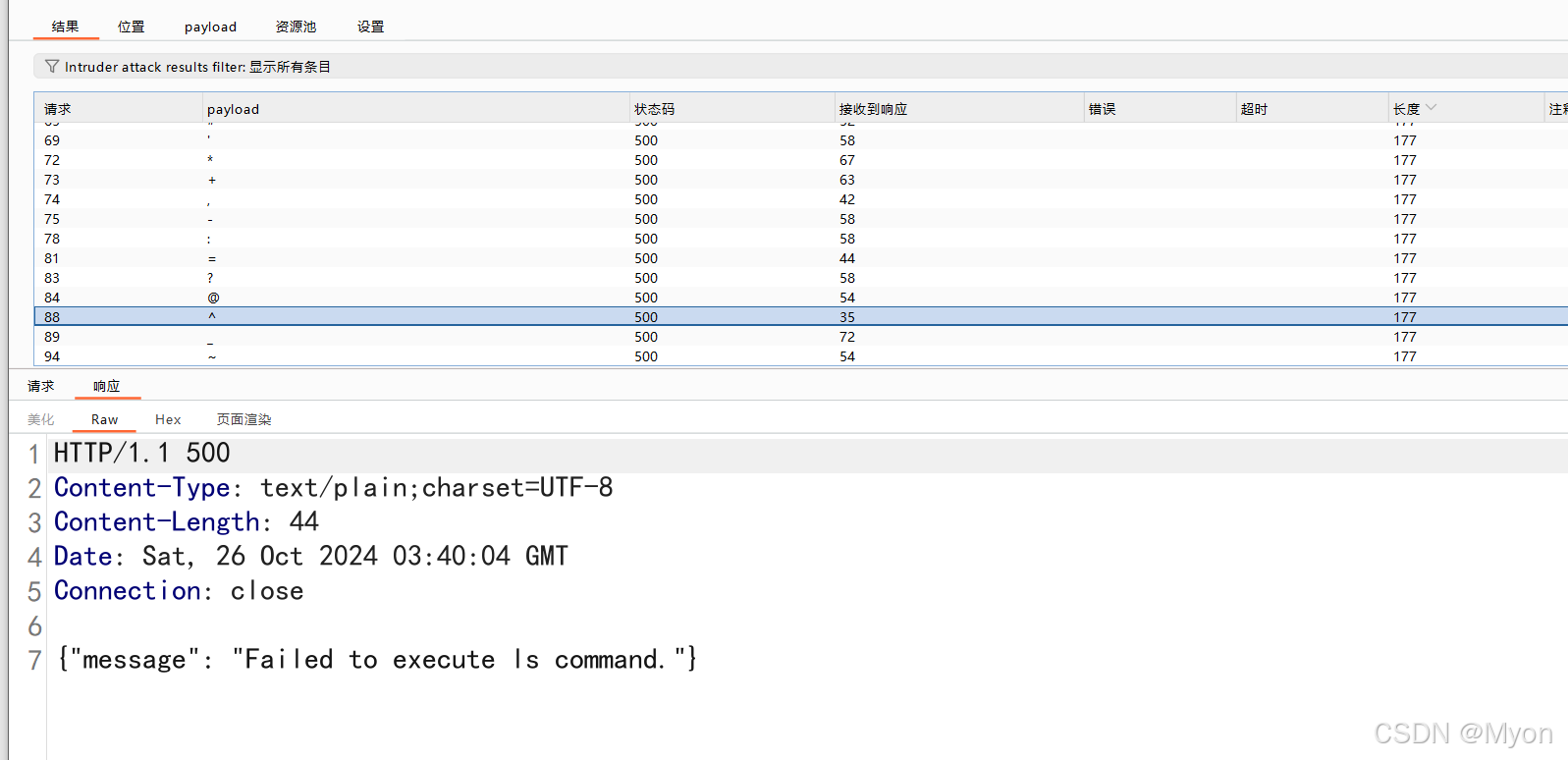Open the 页面渲染 render view
Screen dimensions: 1568x760
[243, 419]
